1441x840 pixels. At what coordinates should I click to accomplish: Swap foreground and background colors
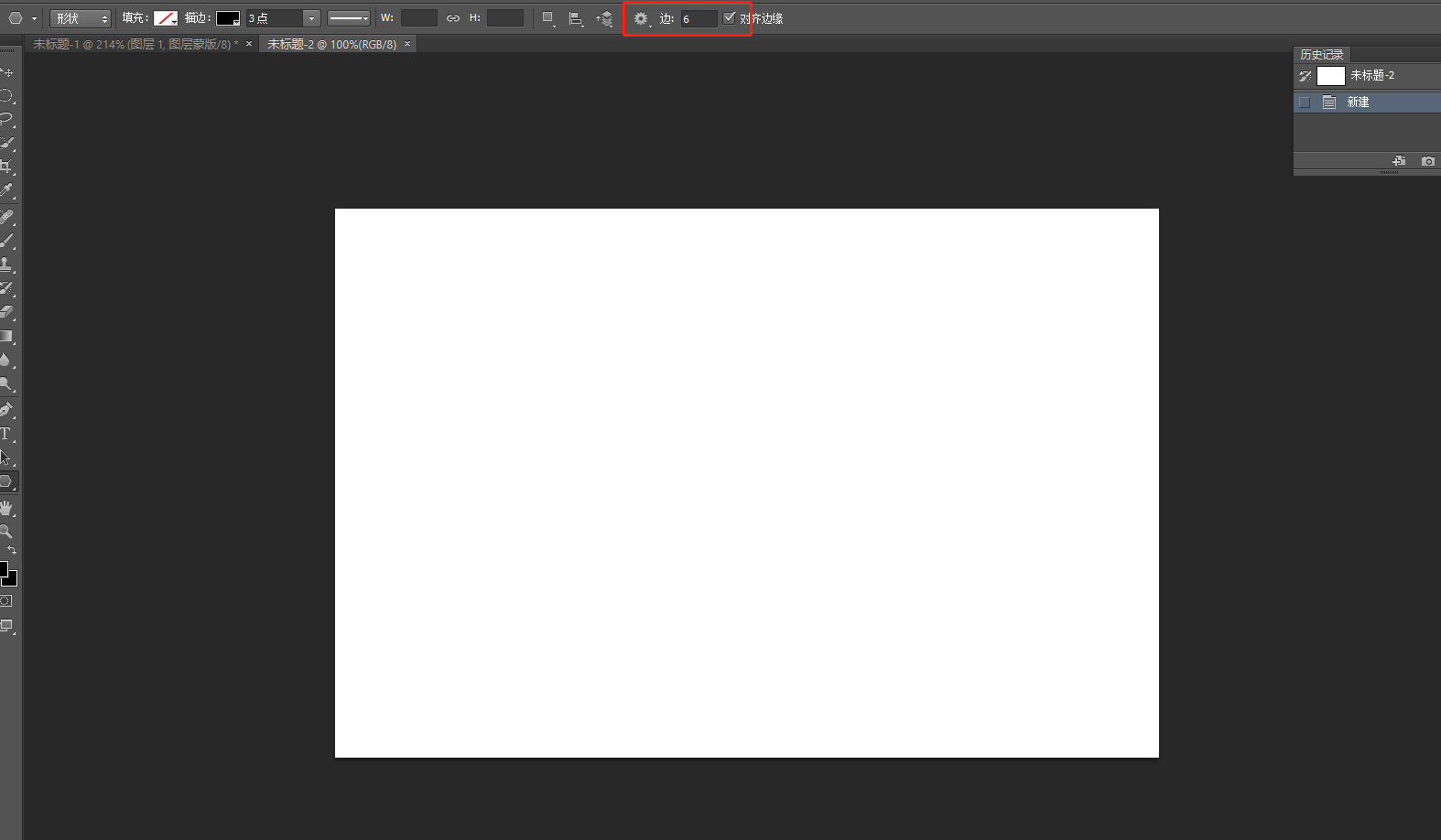point(12,550)
